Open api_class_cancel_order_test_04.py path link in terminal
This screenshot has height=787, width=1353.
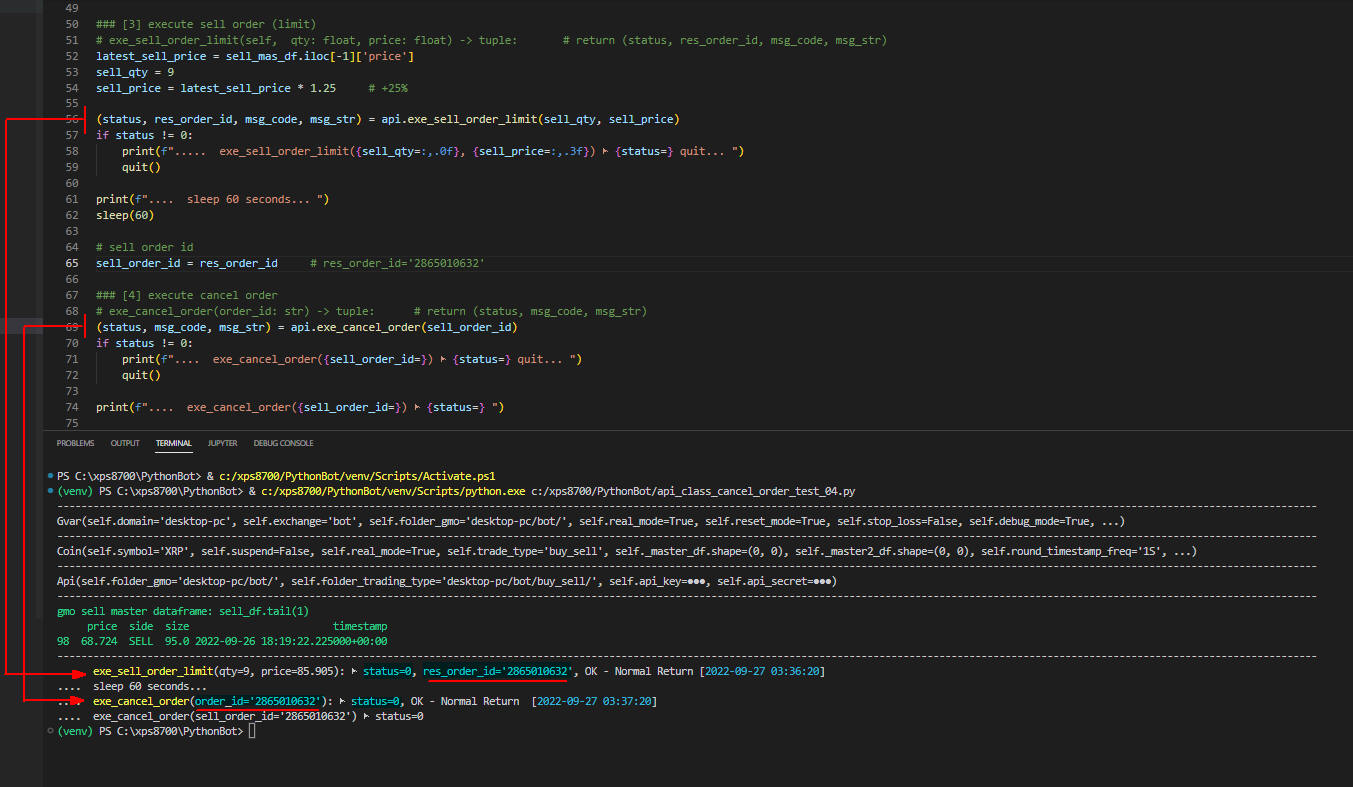pos(693,492)
